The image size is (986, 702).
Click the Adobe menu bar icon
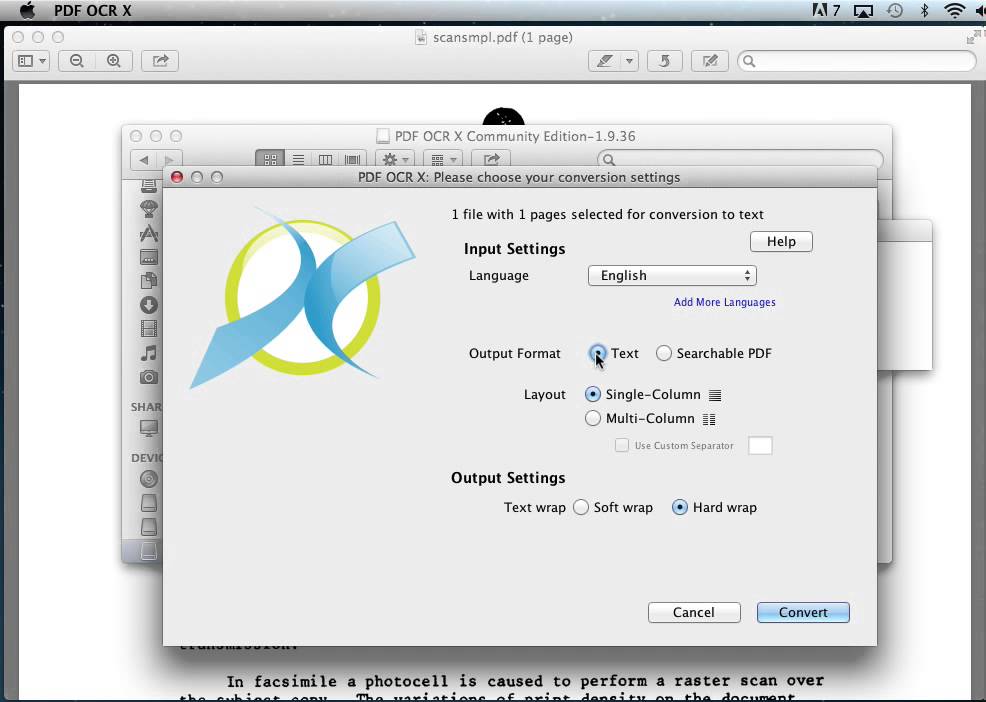[x=826, y=10]
